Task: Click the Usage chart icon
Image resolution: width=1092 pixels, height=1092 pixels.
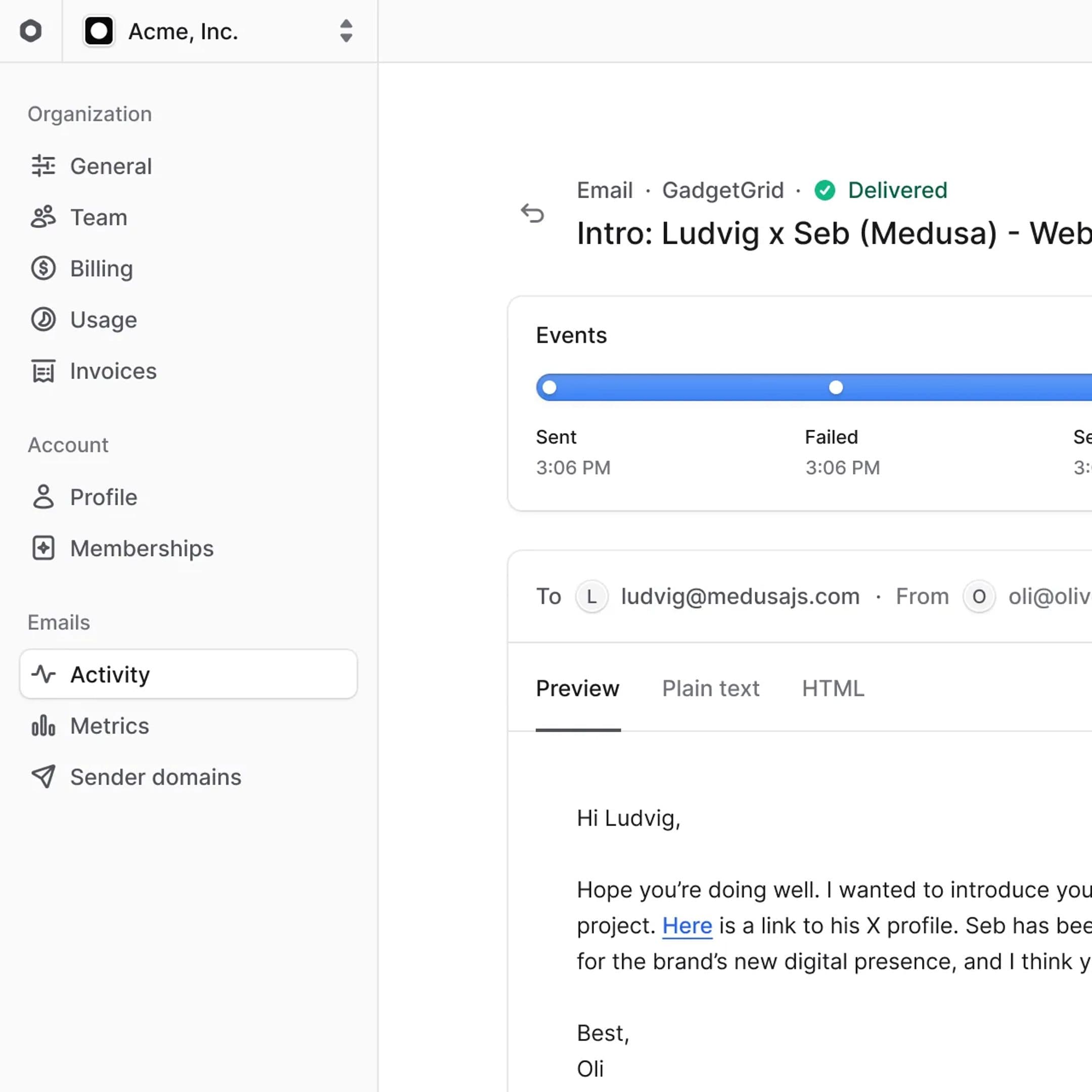Action: coord(43,320)
